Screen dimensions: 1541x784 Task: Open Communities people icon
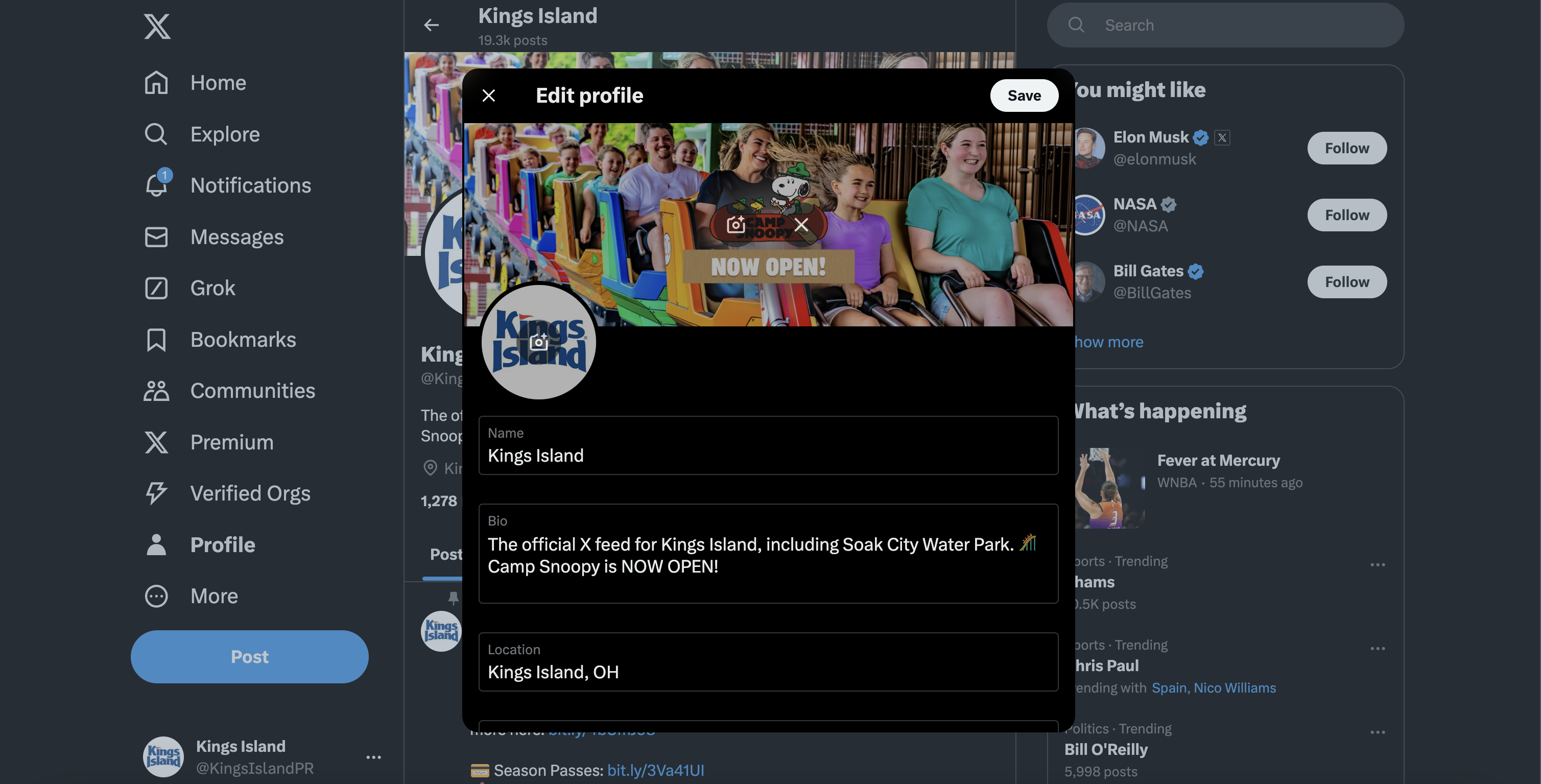[x=156, y=391]
